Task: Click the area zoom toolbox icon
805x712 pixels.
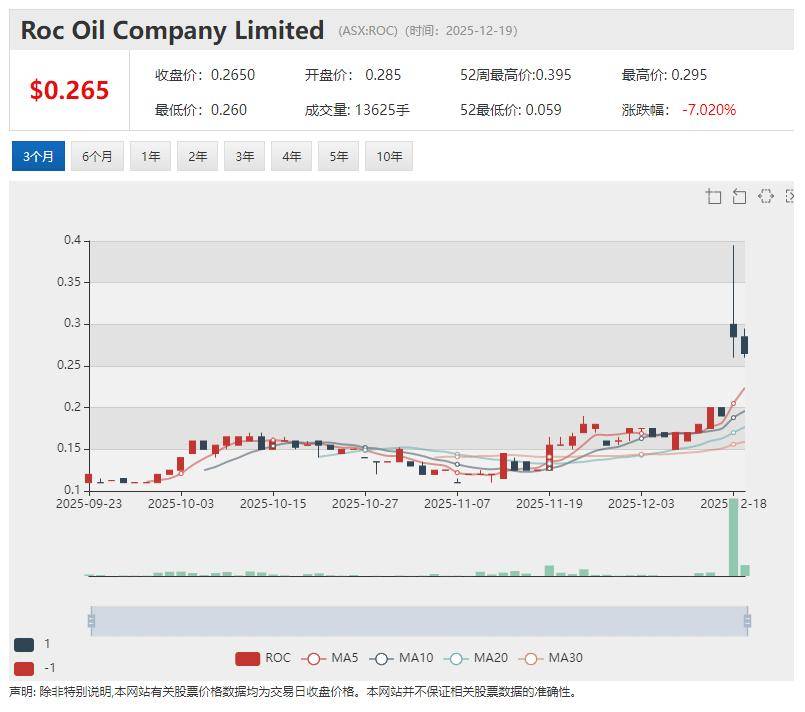Action: coord(713,196)
